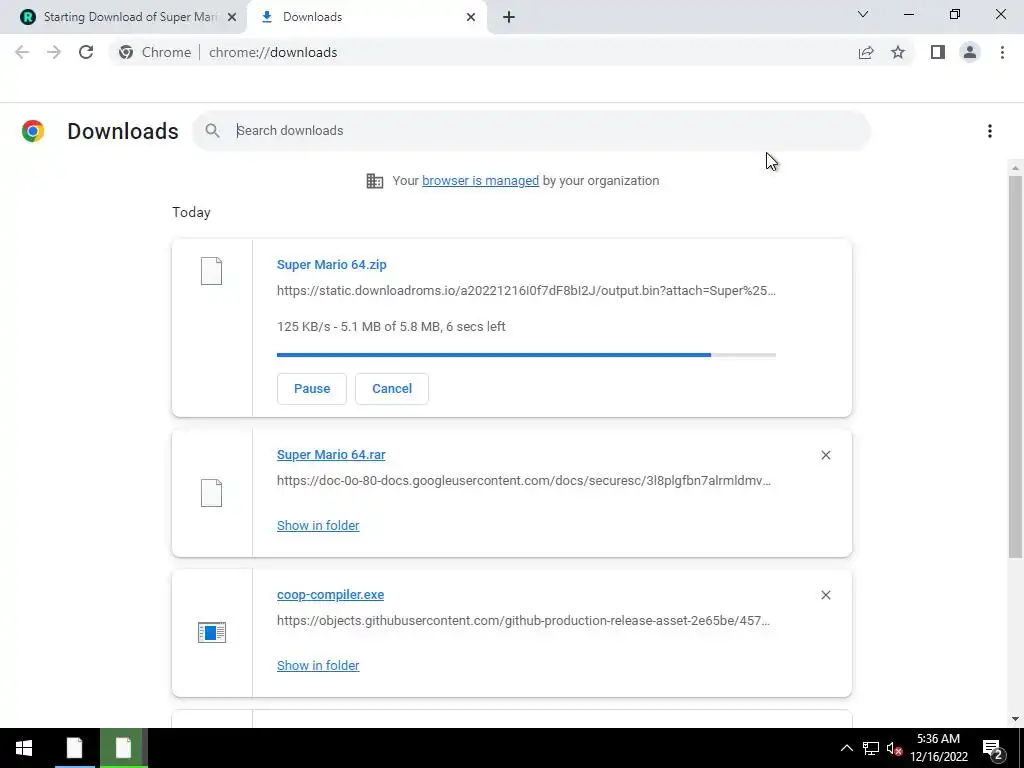Click the share page icon in address bar
Image resolution: width=1024 pixels, height=768 pixels.
866,52
